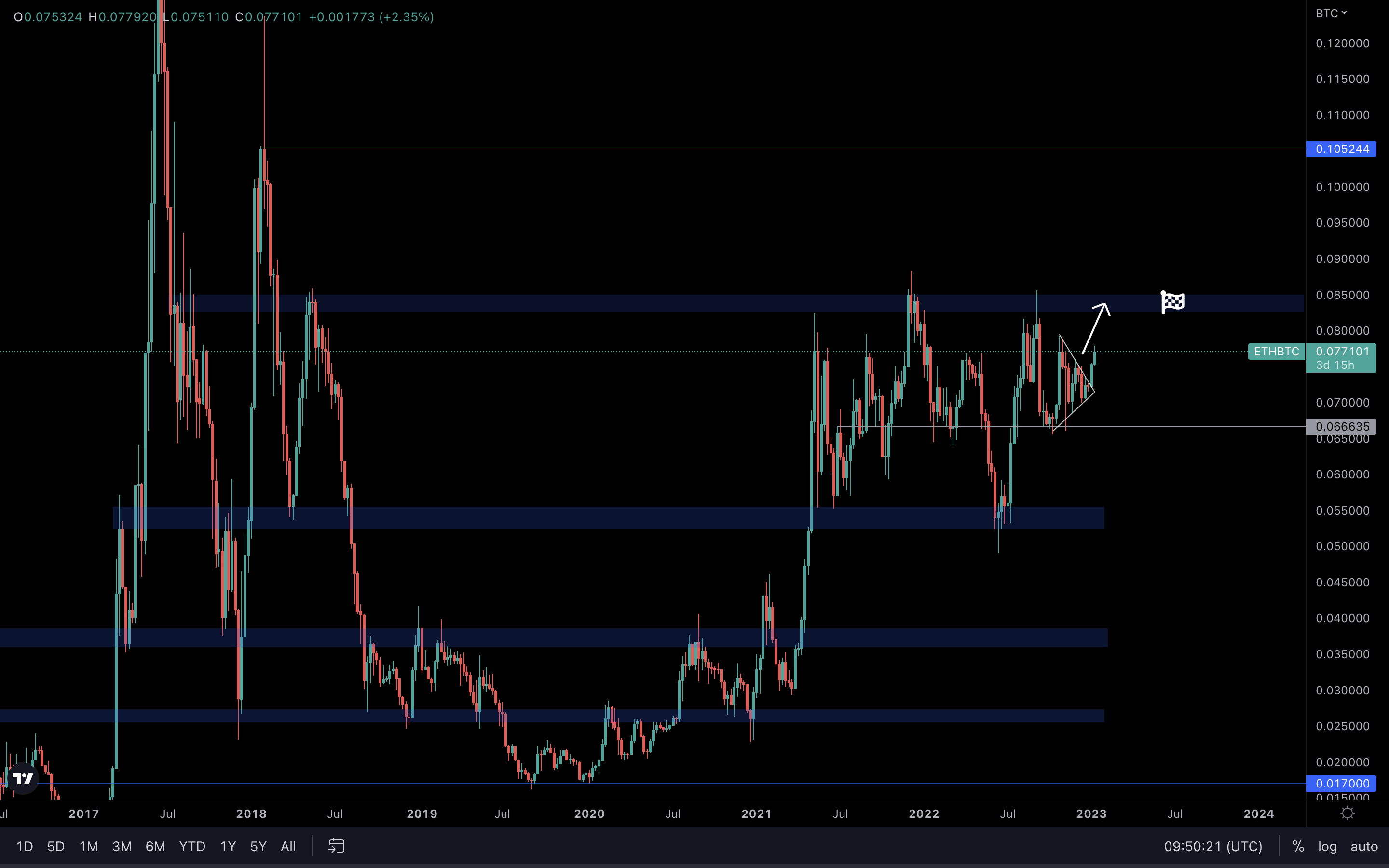Toggle auto scale mode
This screenshot has width=1389, height=868.
point(1364,846)
